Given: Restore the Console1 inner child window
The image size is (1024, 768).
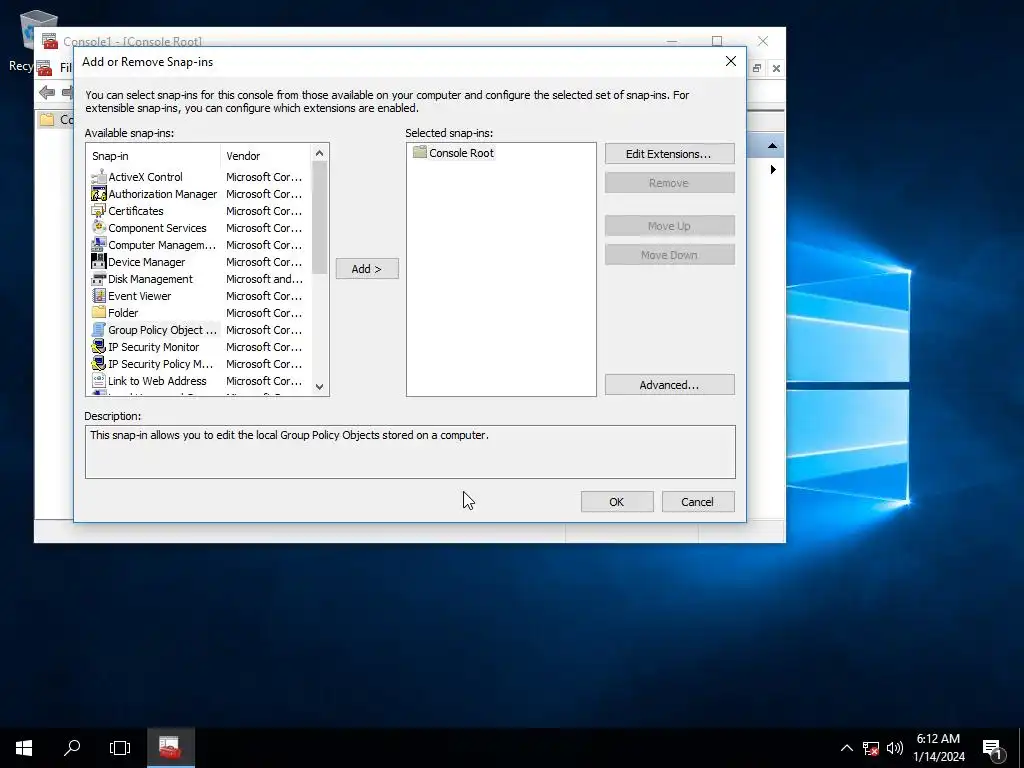Looking at the screenshot, I should 757,68.
